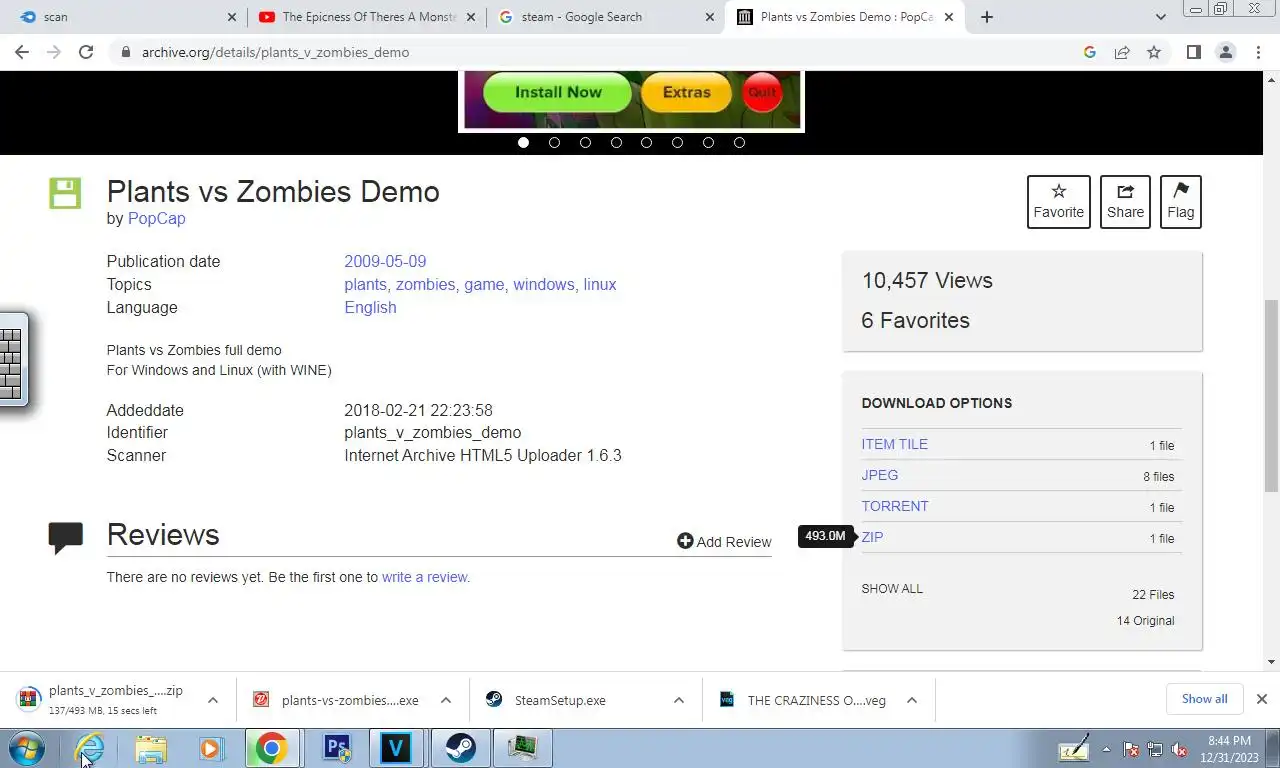Click Add Review
This screenshot has width=1280, height=768.
[x=724, y=541]
